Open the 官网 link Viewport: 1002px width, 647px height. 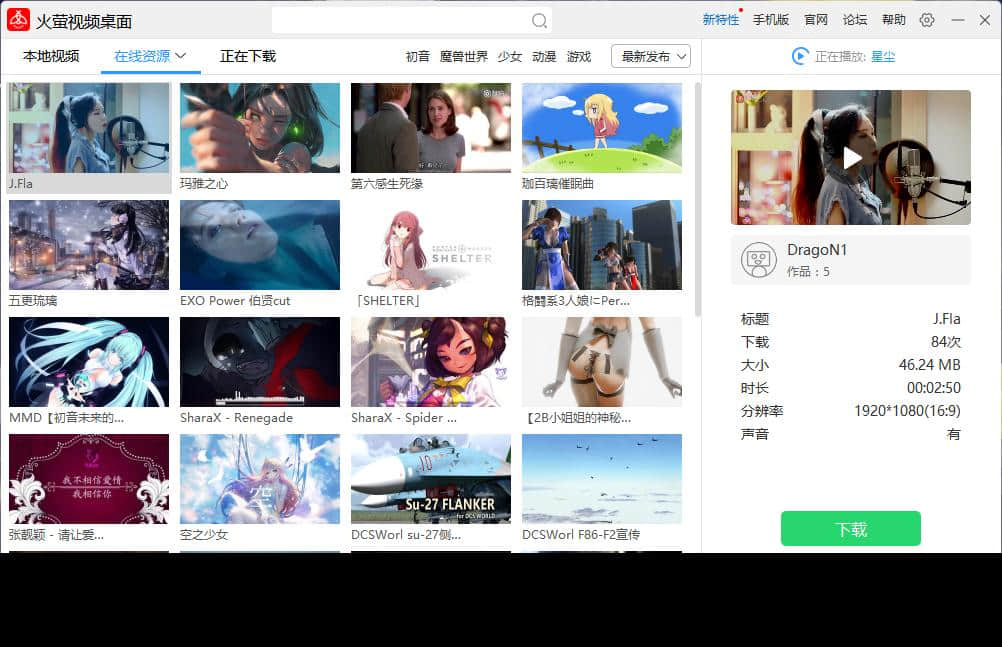click(816, 20)
